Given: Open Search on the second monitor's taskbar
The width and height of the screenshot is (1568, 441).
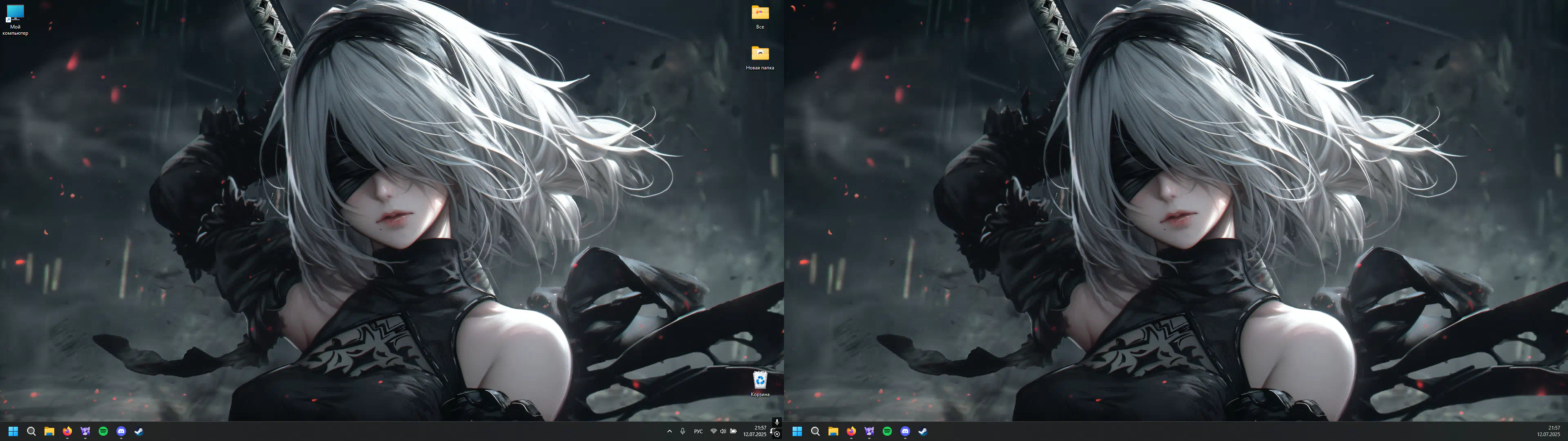Looking at the screenshot, I should pyautogui.click(x=816, y=431).
